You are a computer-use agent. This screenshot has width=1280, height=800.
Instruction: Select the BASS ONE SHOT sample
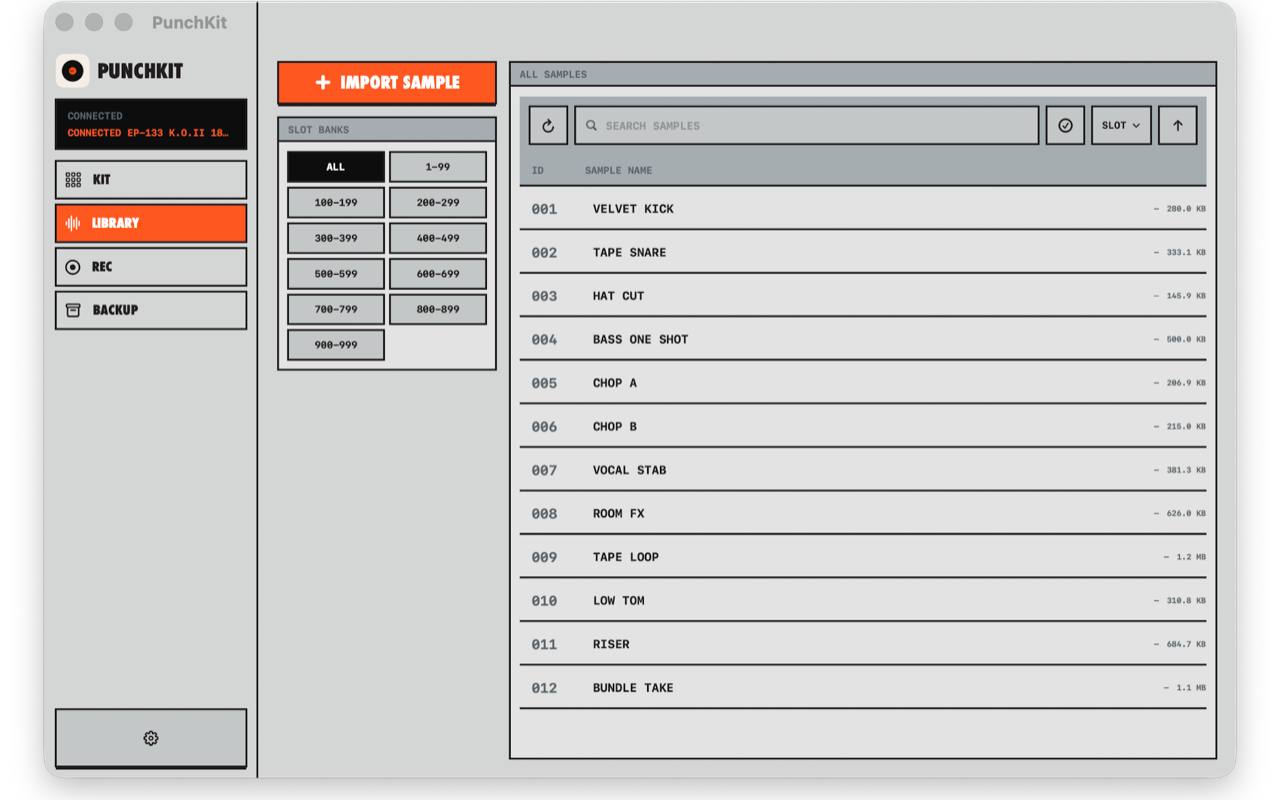tap(863, 340)
